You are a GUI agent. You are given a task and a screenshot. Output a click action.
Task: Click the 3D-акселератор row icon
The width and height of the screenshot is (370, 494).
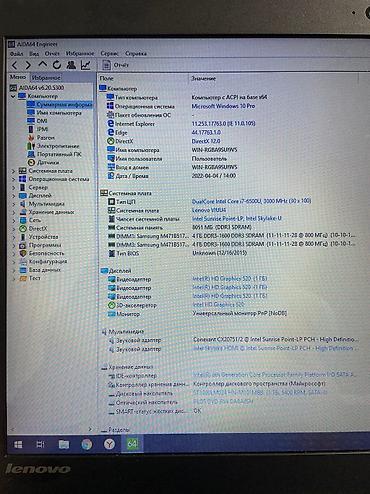pos(112,305)
